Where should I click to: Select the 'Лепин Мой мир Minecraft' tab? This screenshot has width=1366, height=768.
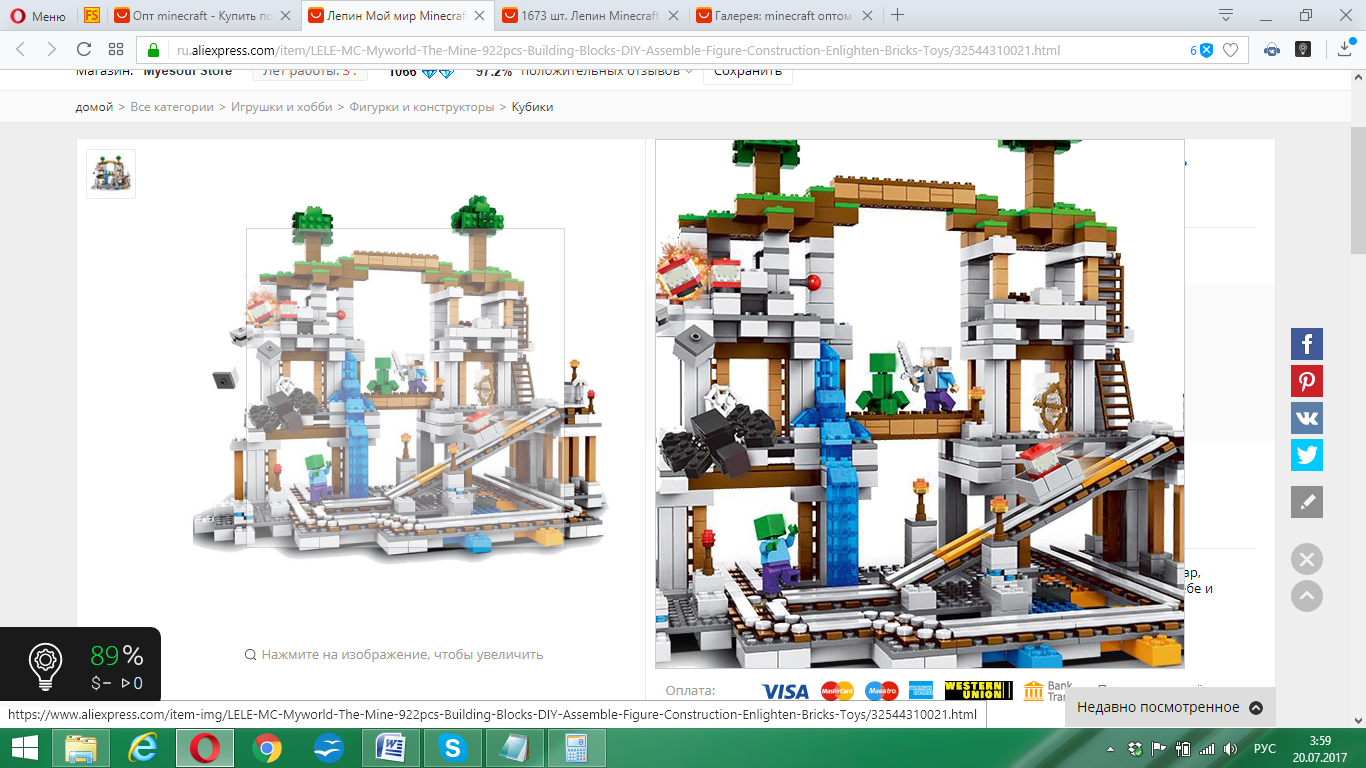point(397,15)
